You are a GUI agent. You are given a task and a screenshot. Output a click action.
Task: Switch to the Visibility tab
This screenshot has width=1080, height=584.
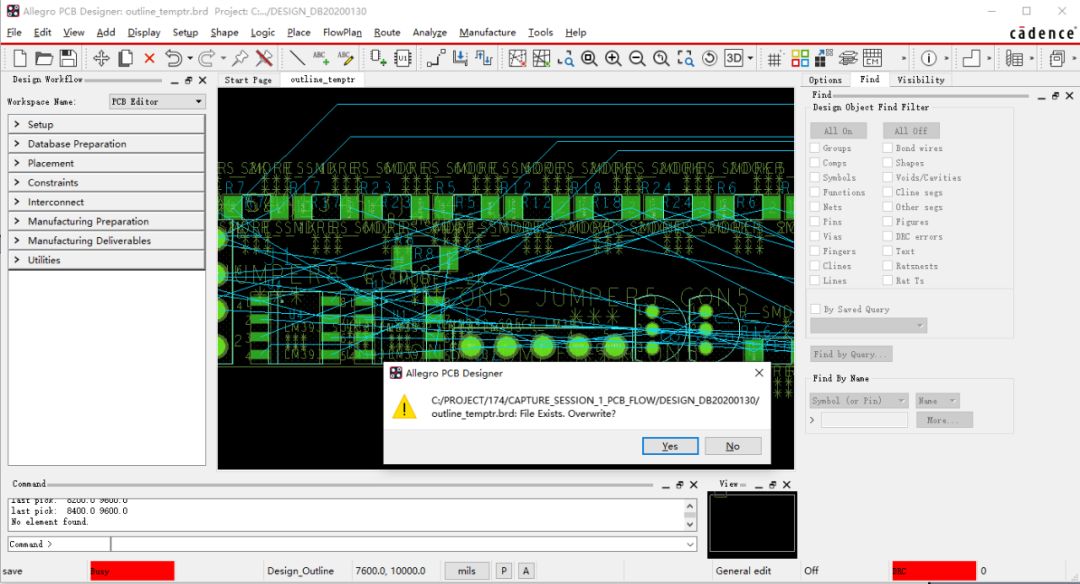click(x=921, y=80)
